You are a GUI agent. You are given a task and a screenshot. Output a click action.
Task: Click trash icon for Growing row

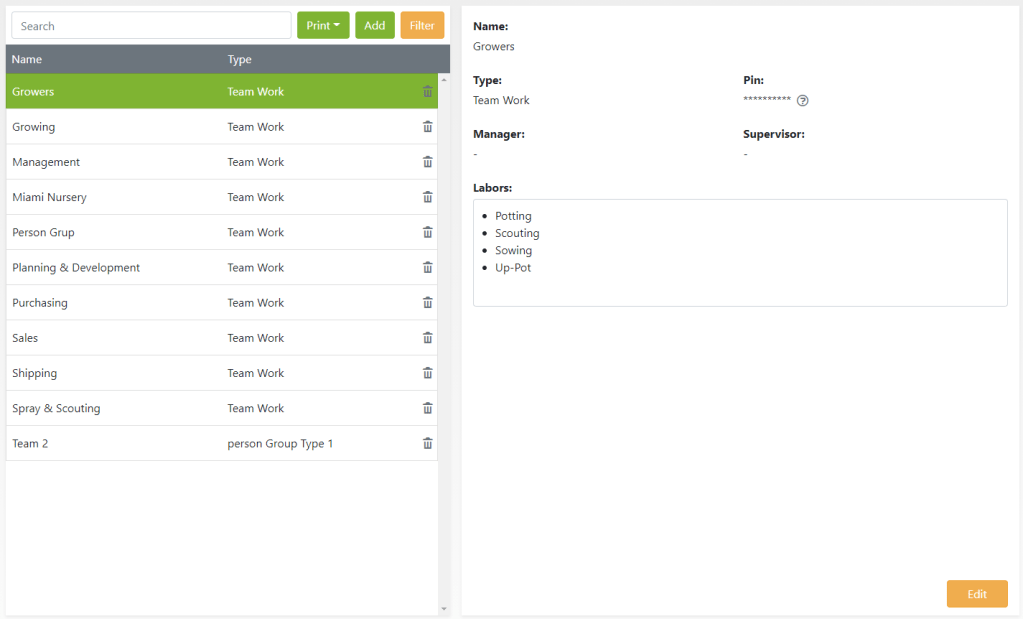pyautogui.click(x=428, y=127)
